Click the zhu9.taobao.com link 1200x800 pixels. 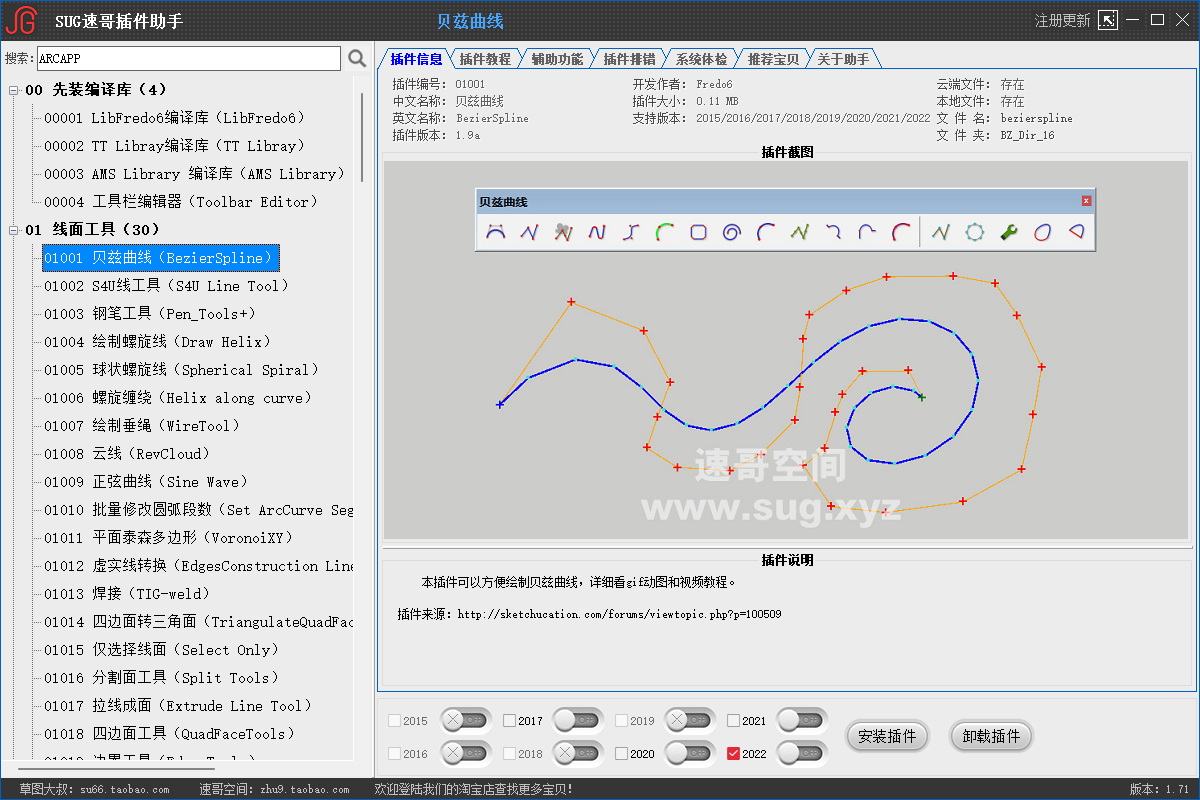pos(304,790)
